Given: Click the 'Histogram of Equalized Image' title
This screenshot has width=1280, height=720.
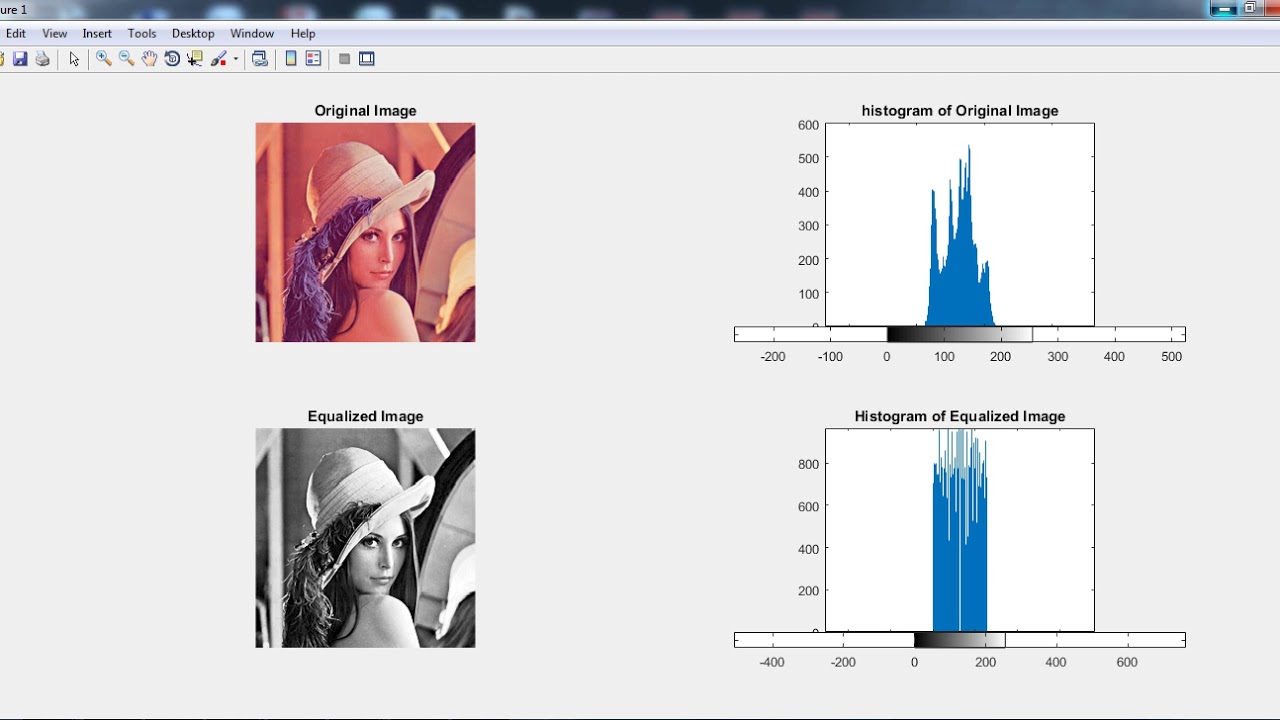Looking at the screenshot, I should (960, 416).
